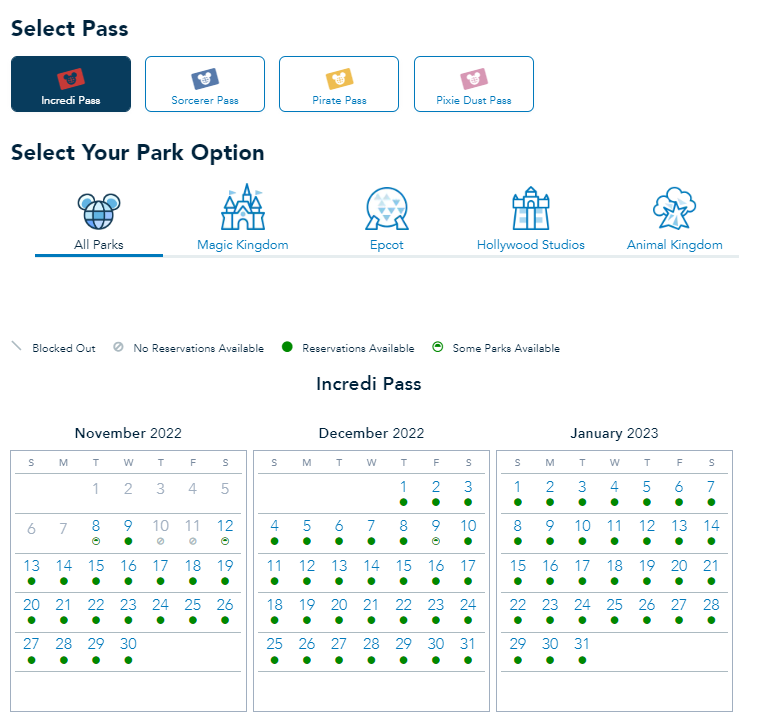Screen dimensions: 765x725
Task: Select January 16, 2023 on calendar
Action: coord(550,566)
